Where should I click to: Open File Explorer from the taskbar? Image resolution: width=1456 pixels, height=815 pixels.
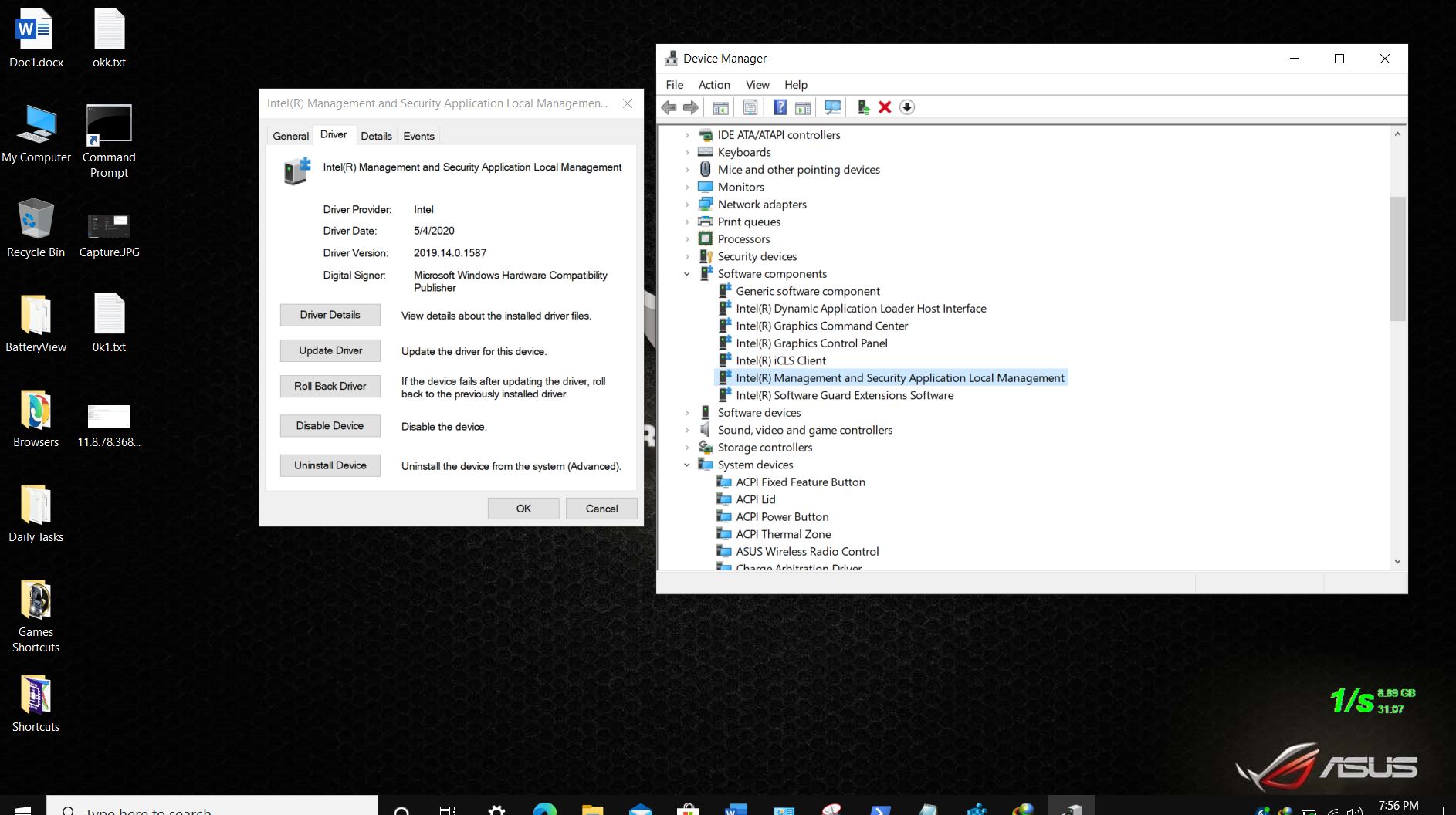point(592,809)
